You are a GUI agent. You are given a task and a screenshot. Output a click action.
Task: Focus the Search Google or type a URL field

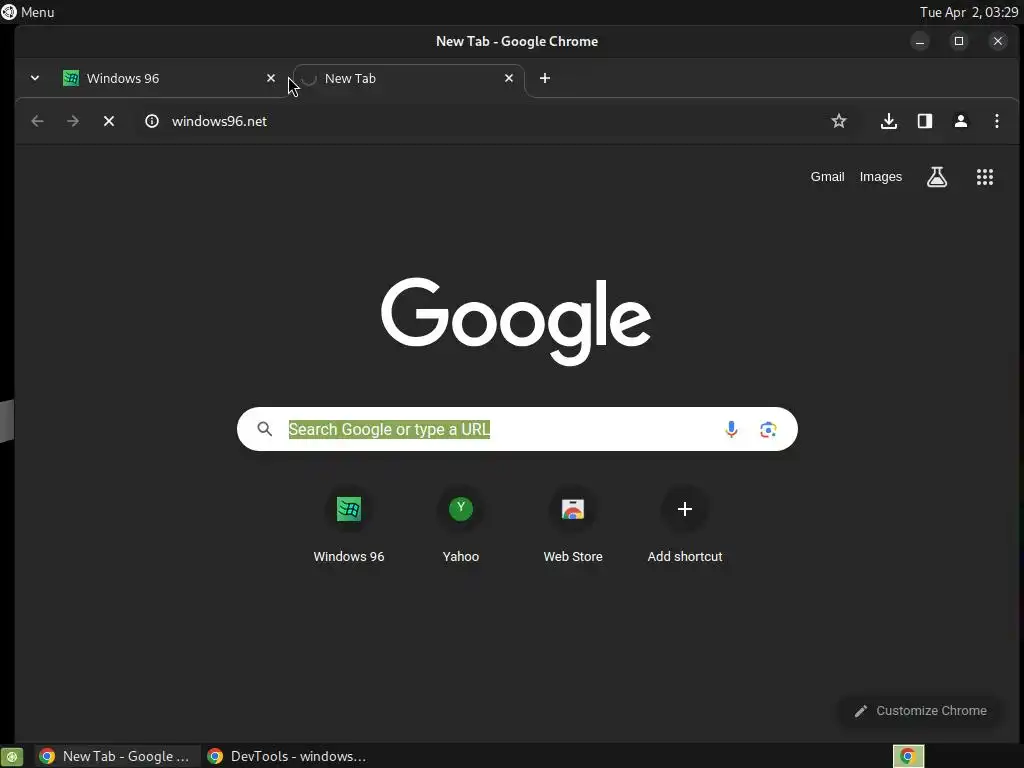(517, 429)
